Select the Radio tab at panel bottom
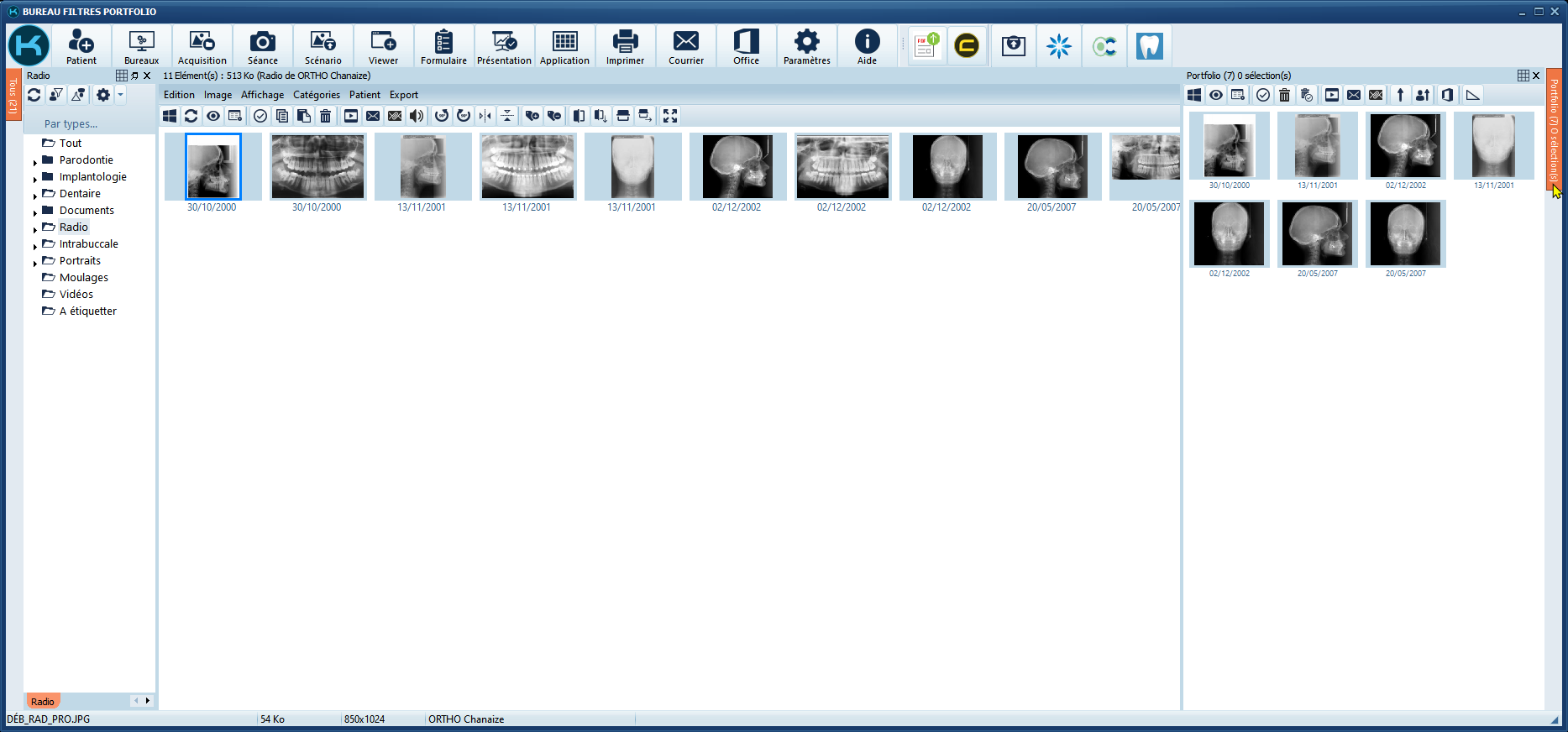 point(43,702)
